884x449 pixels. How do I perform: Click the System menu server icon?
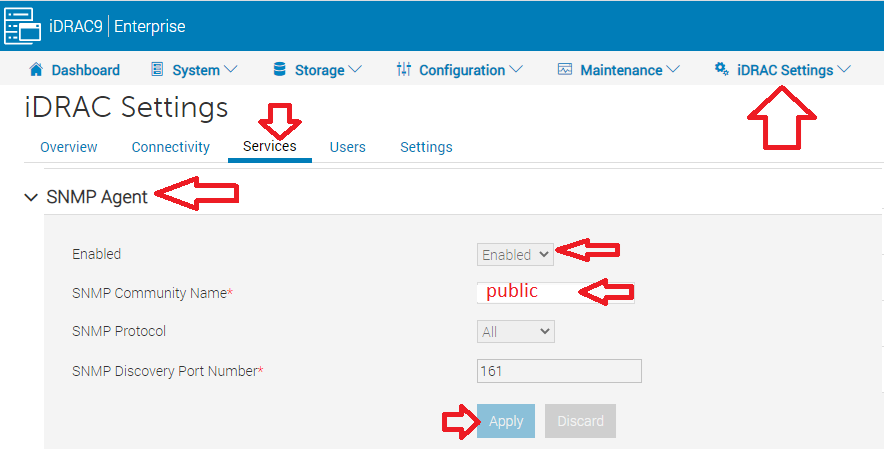coord(157,69)
